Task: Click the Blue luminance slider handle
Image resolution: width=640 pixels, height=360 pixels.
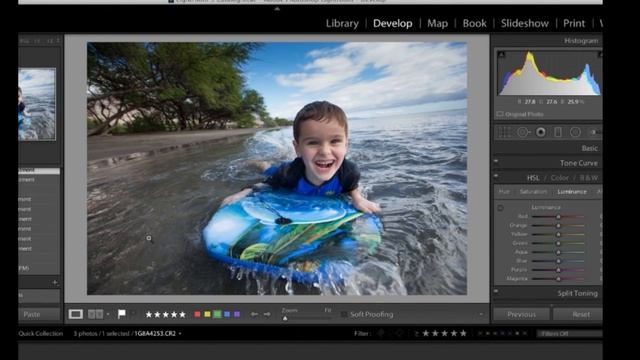Action: point(558,261)
